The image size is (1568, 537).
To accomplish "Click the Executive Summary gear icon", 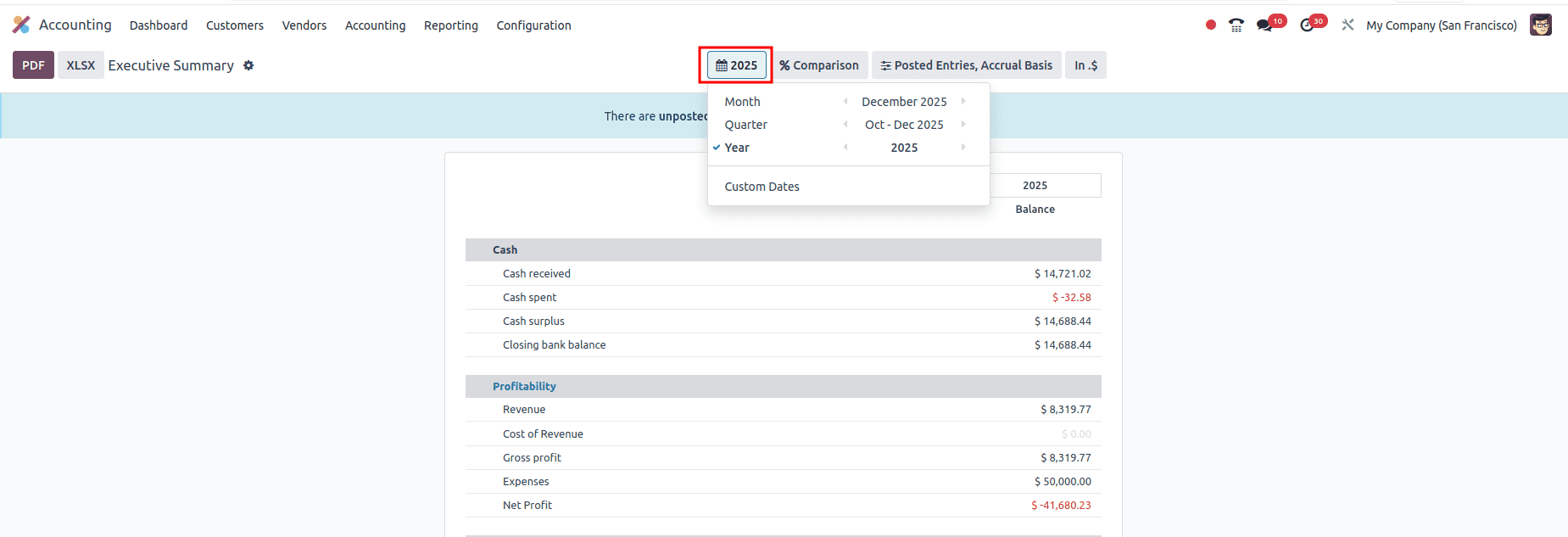I will (248, 65).
